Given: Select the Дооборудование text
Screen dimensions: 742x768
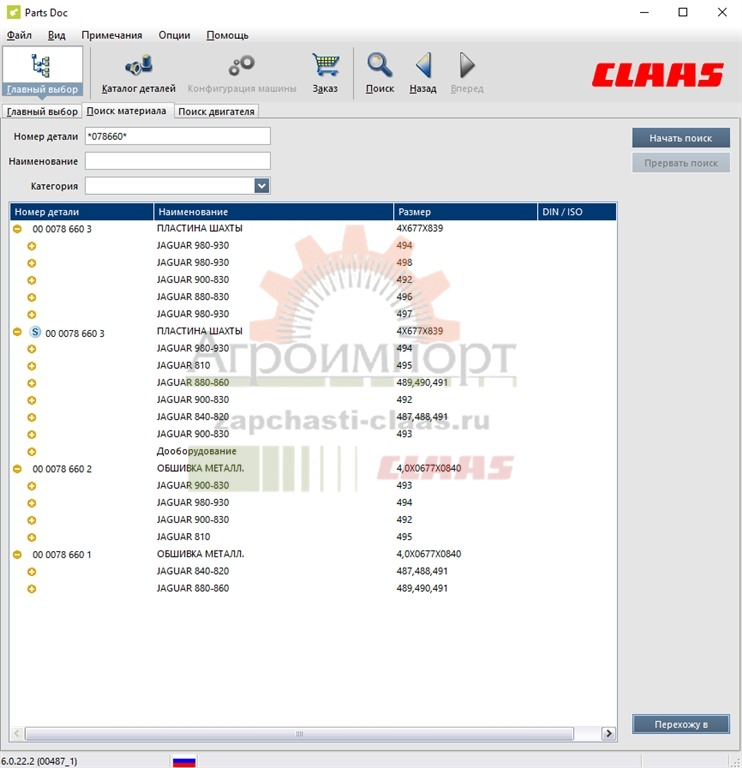Looking at the screenshot, I should 196,451.
